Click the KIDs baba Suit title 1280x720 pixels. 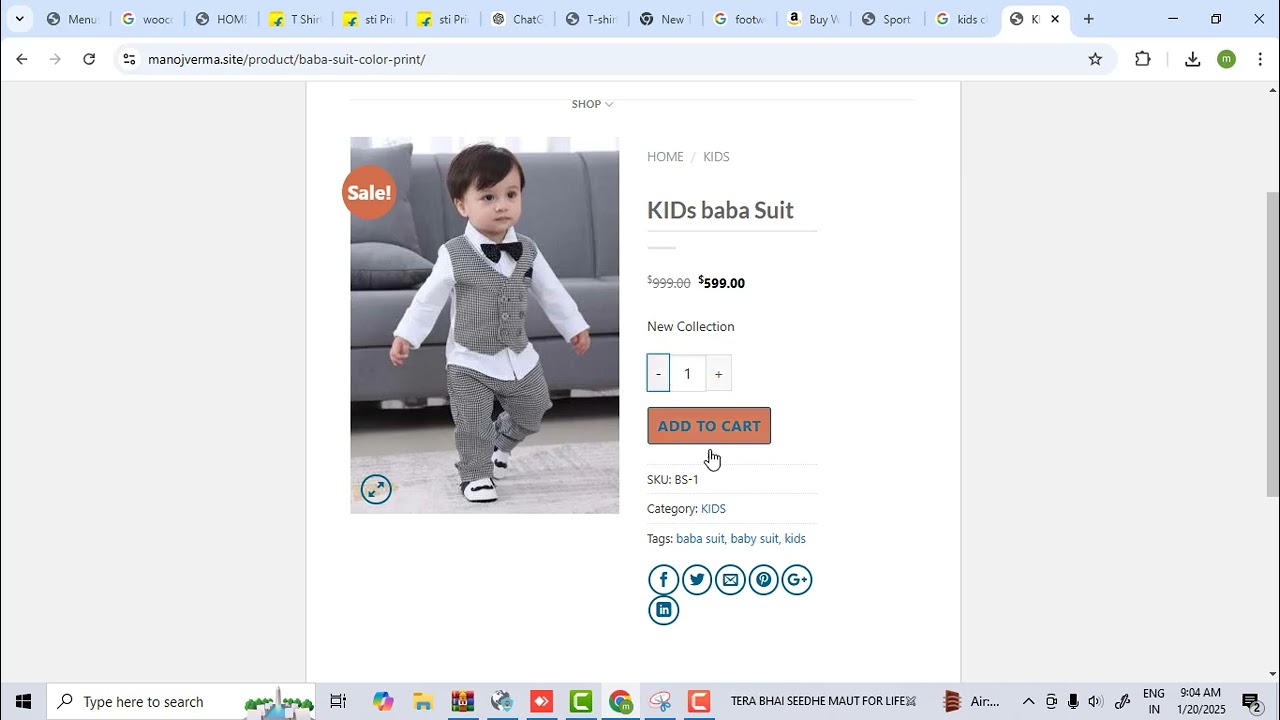pyautogui.click(x=720, y=210)
